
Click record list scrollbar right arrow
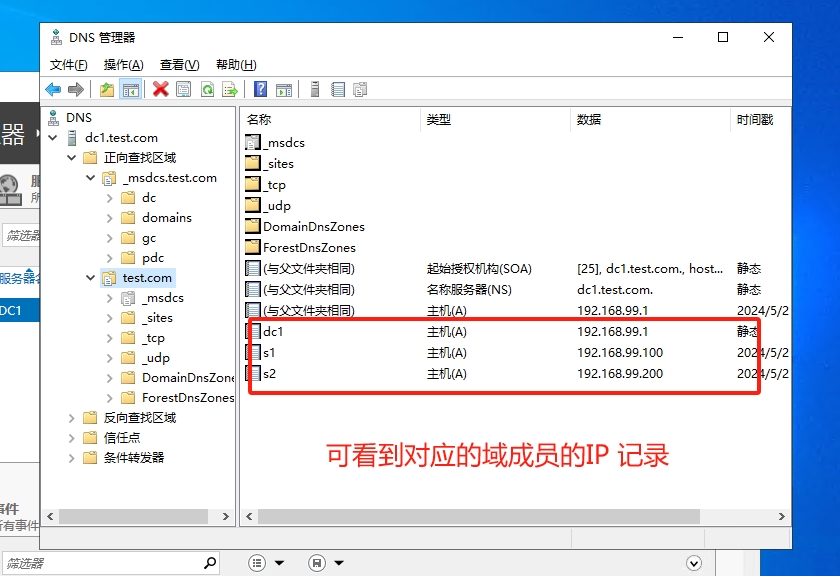tap(782, 517)
